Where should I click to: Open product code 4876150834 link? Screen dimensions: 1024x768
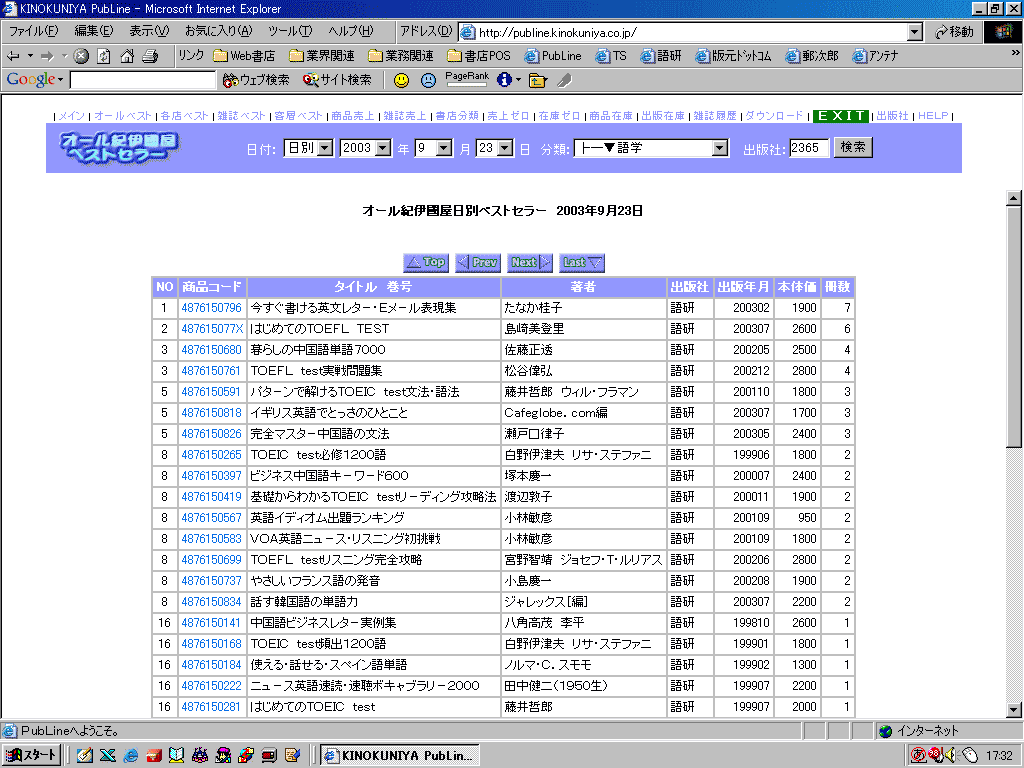[212, 601]
